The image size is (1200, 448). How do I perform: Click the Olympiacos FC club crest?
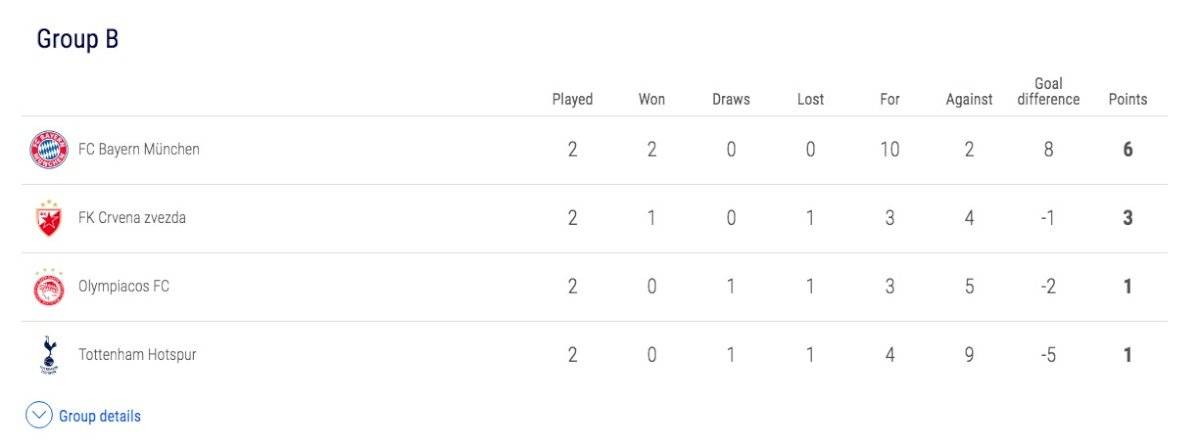[x=48, y=287]
